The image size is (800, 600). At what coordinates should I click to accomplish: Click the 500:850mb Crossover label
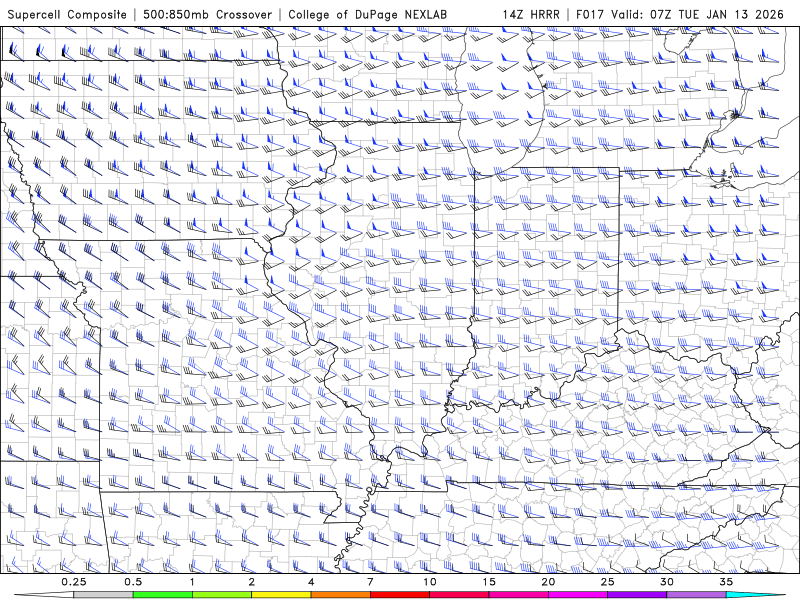[x=207, y=14]
